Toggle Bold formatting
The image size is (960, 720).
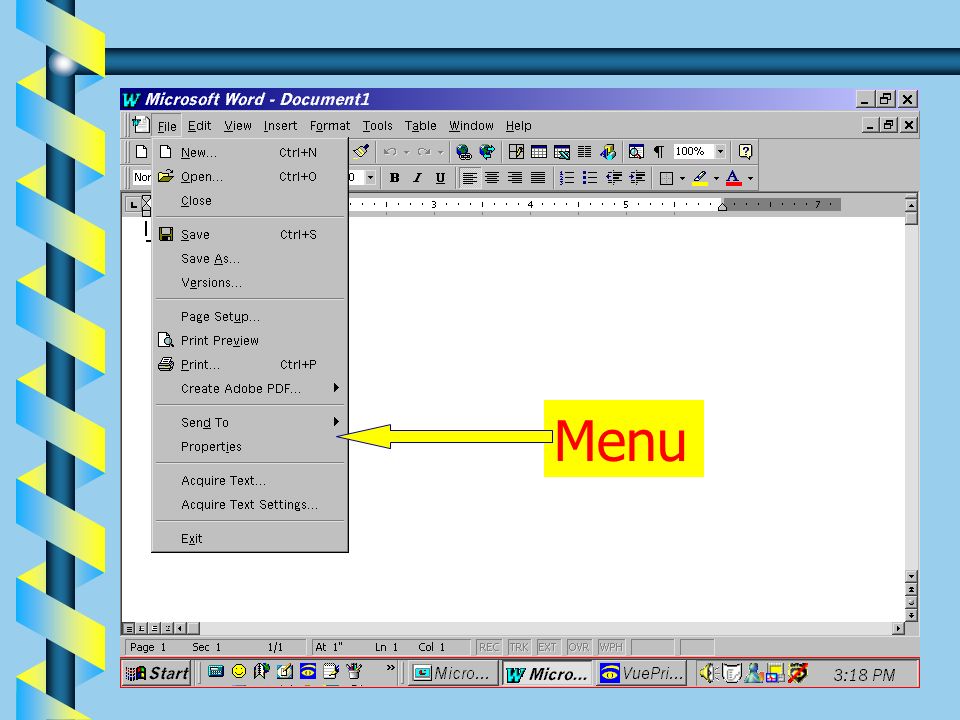(x=394, y=178)
